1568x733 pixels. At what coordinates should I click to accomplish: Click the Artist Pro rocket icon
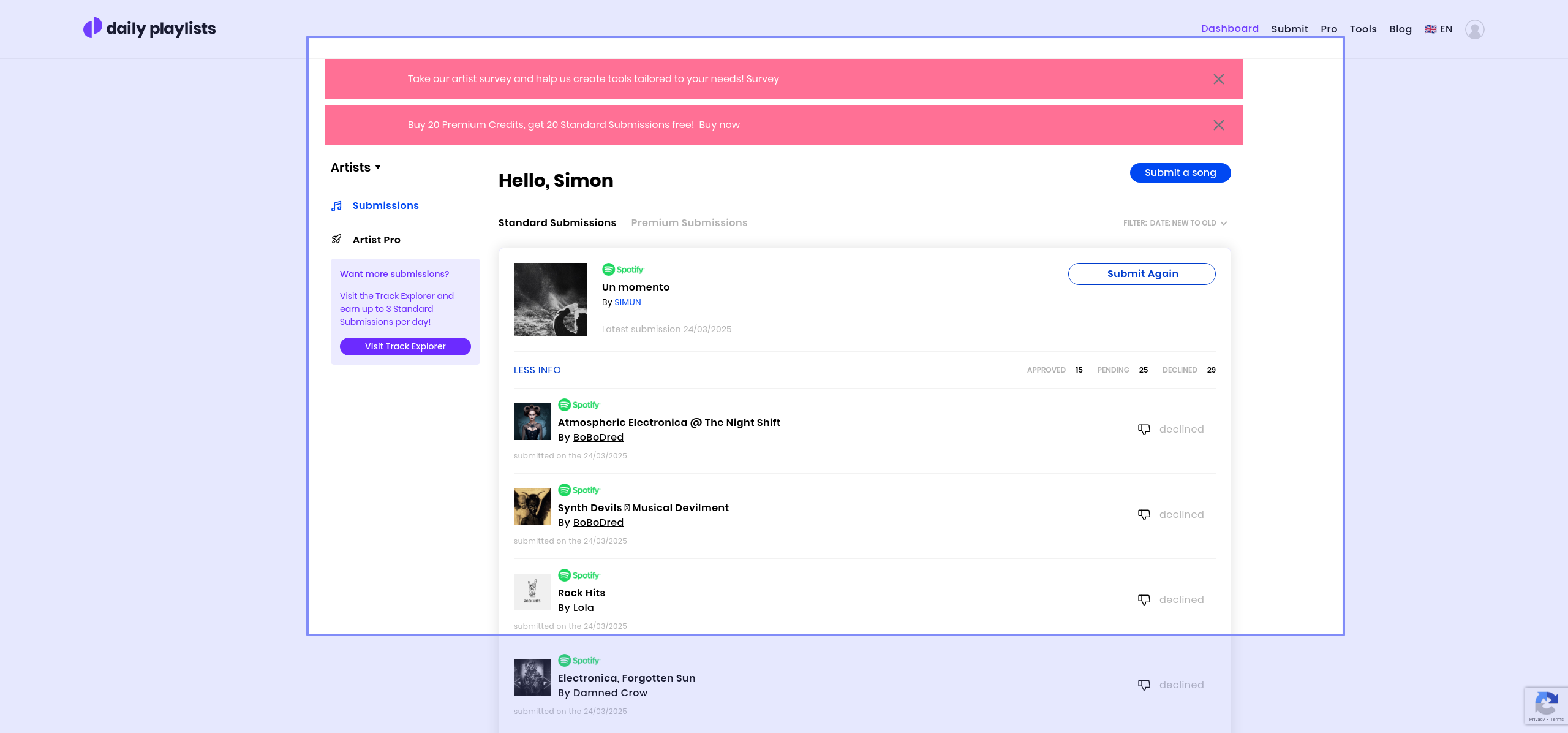pos(336,240)
